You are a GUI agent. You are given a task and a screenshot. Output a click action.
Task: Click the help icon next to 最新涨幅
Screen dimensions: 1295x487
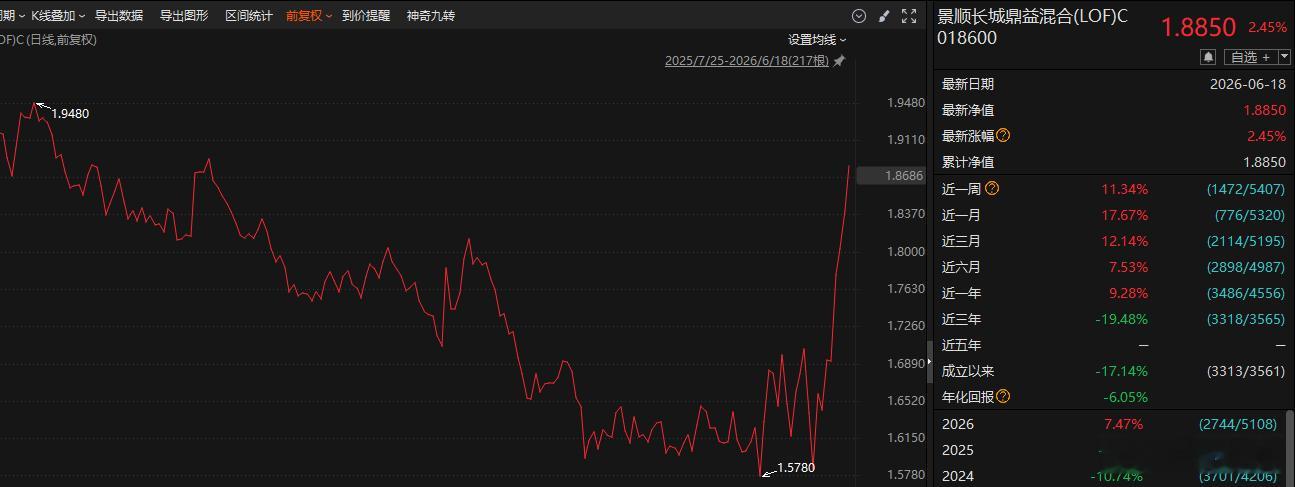(x=1004, y=135)
